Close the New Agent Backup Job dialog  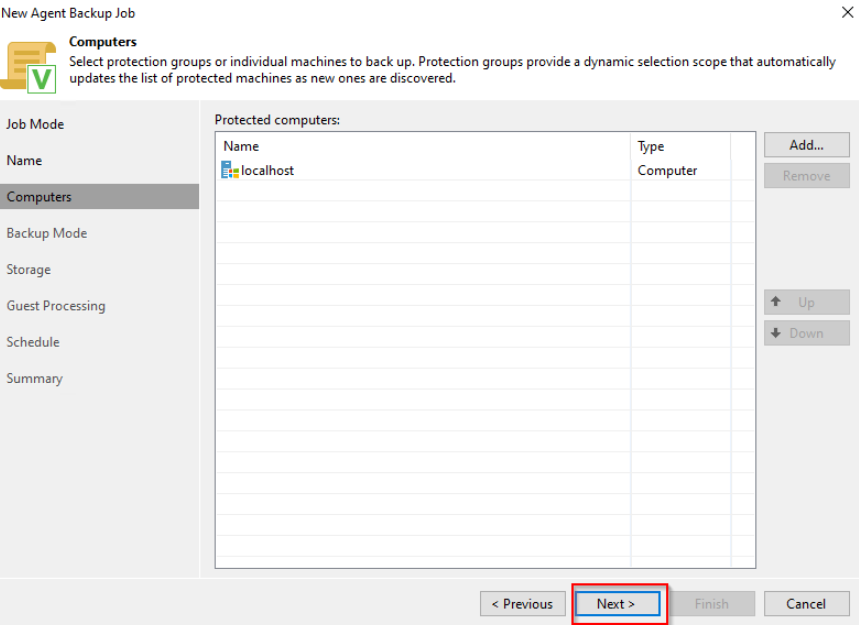(x=849, y=13)
